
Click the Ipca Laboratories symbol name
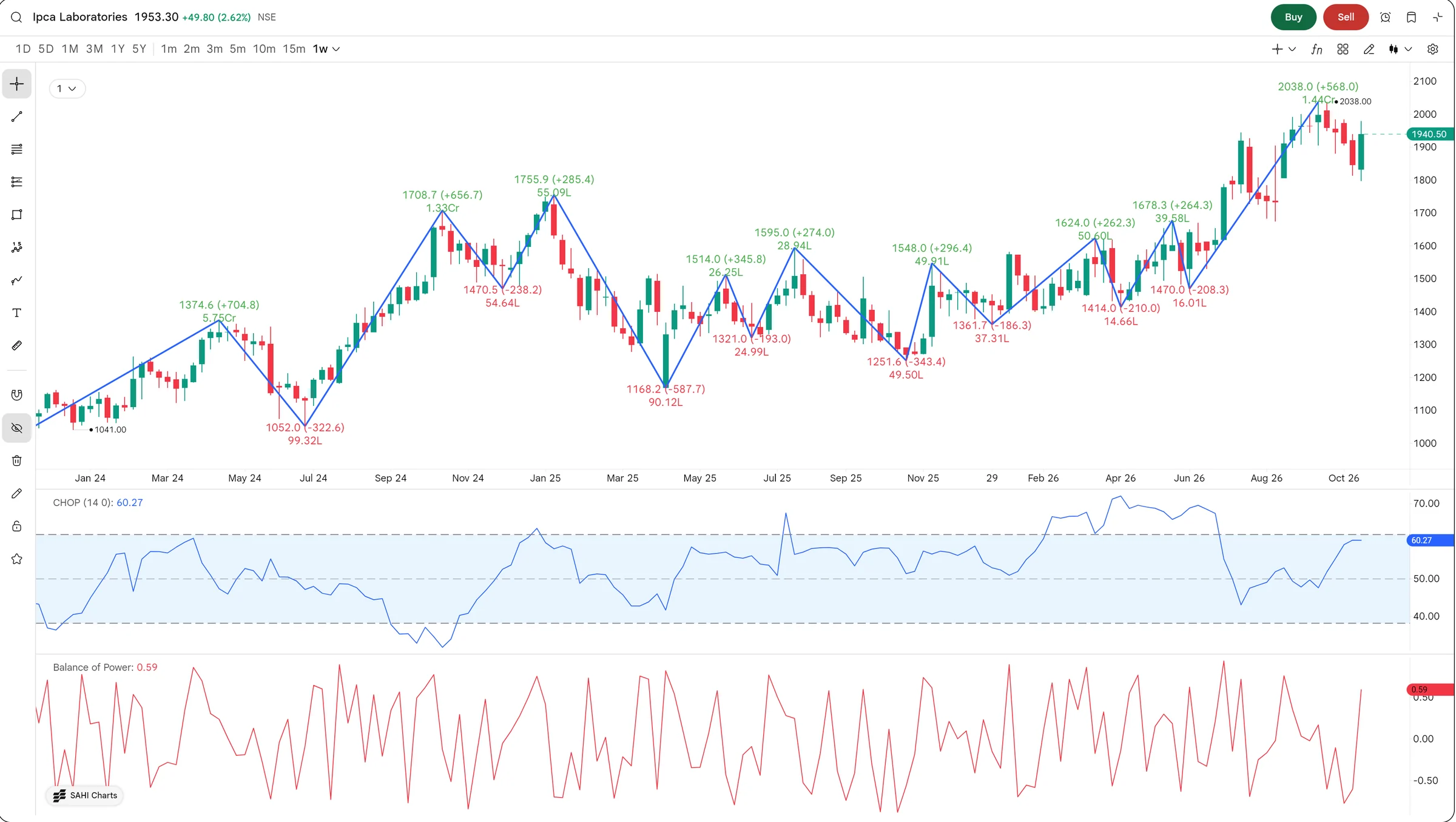pyautogui.click(x=80, y=17)
